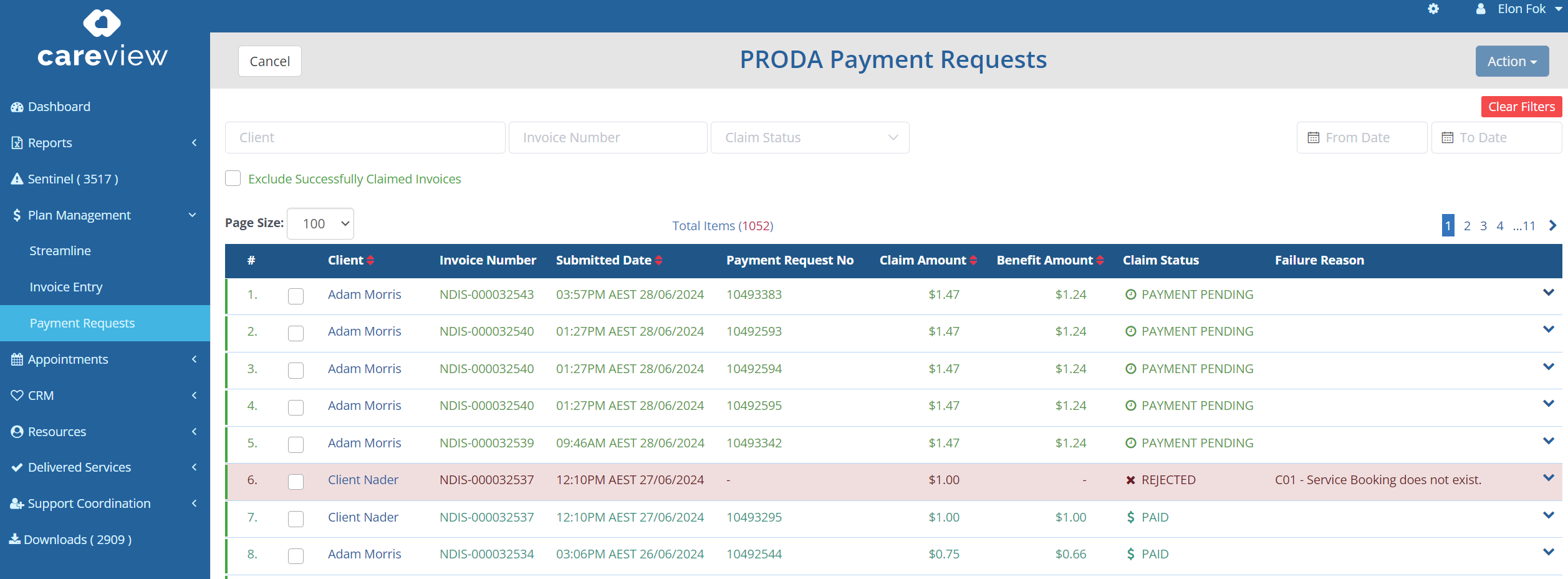Screen dimensions: 1568x579
Task: Check the checkbox for invoice NDIS-000032543
Action: [296, 296]
